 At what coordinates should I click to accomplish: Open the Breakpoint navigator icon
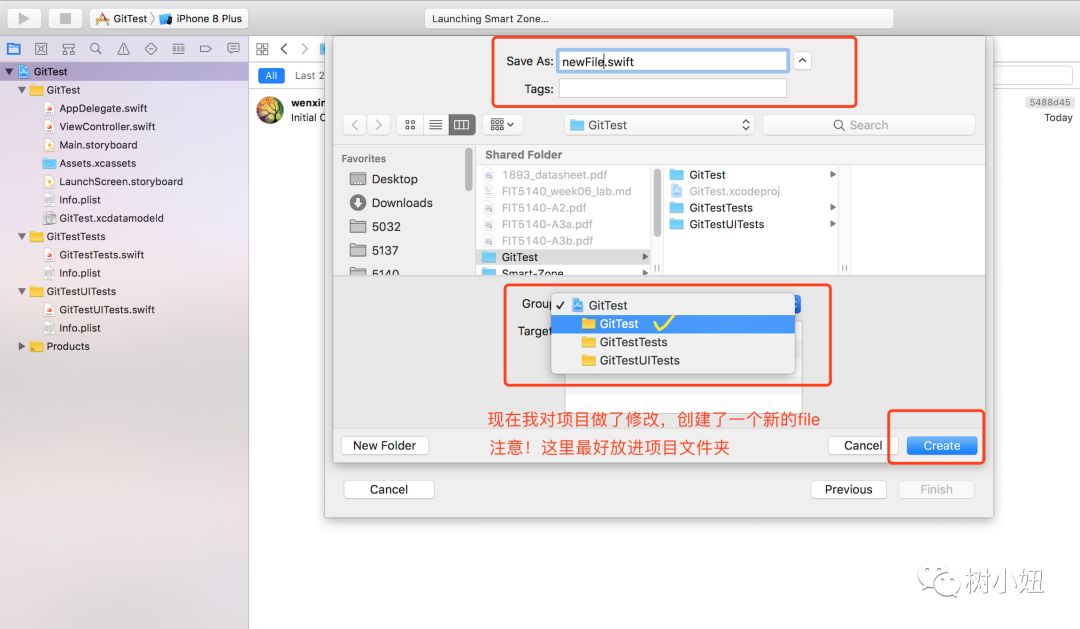point(205,49)
